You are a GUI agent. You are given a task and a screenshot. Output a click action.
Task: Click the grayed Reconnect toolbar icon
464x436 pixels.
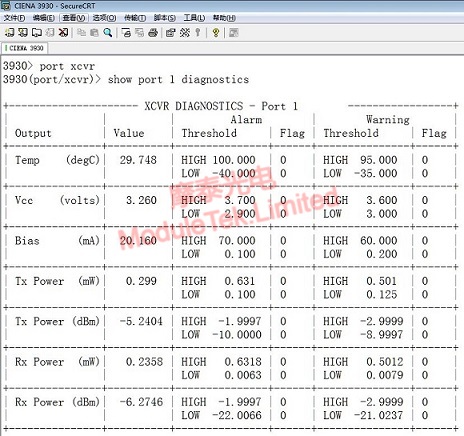coord(50,32)
